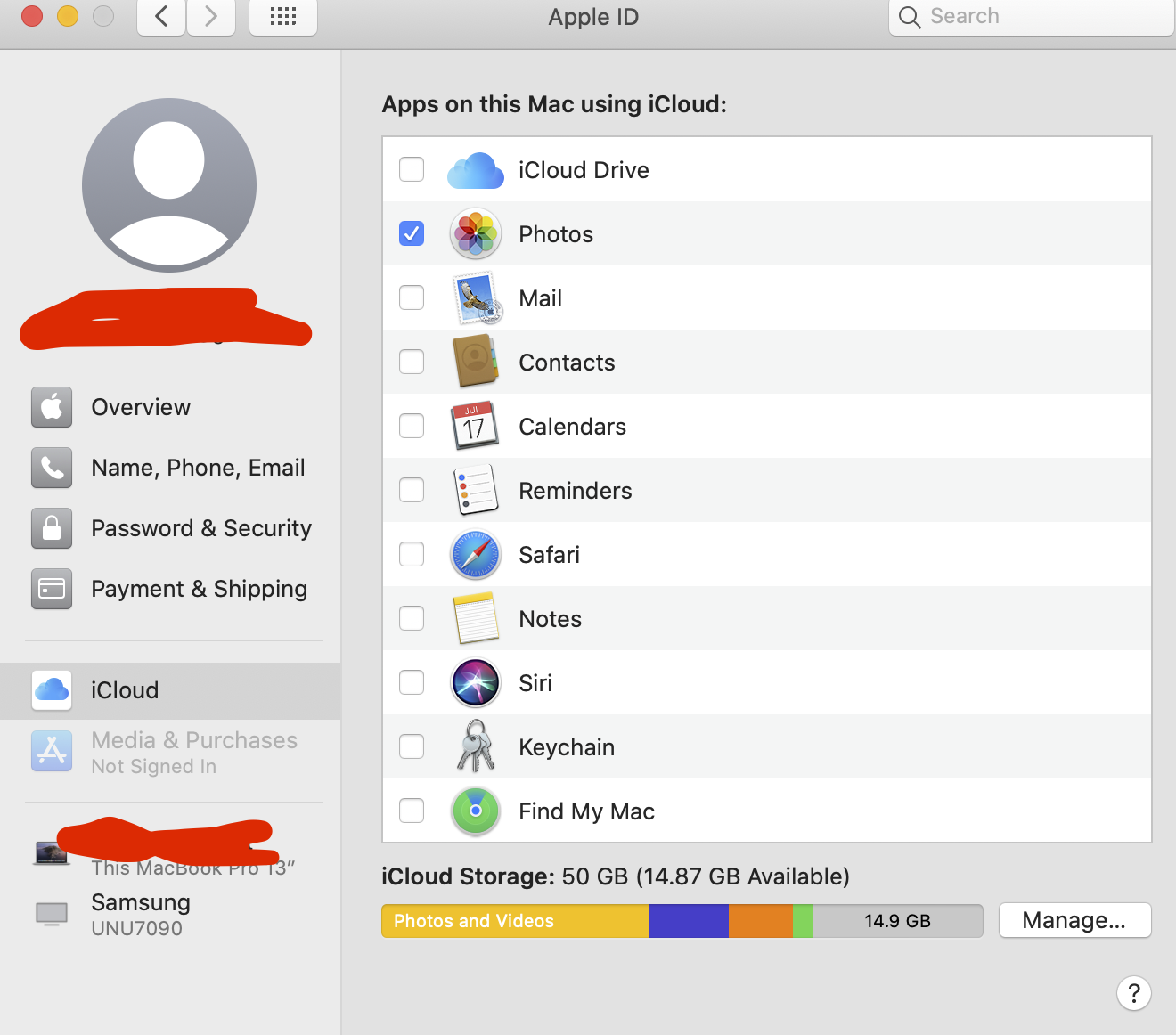Open Media & Purchases in sidebar

coord(170,752)
